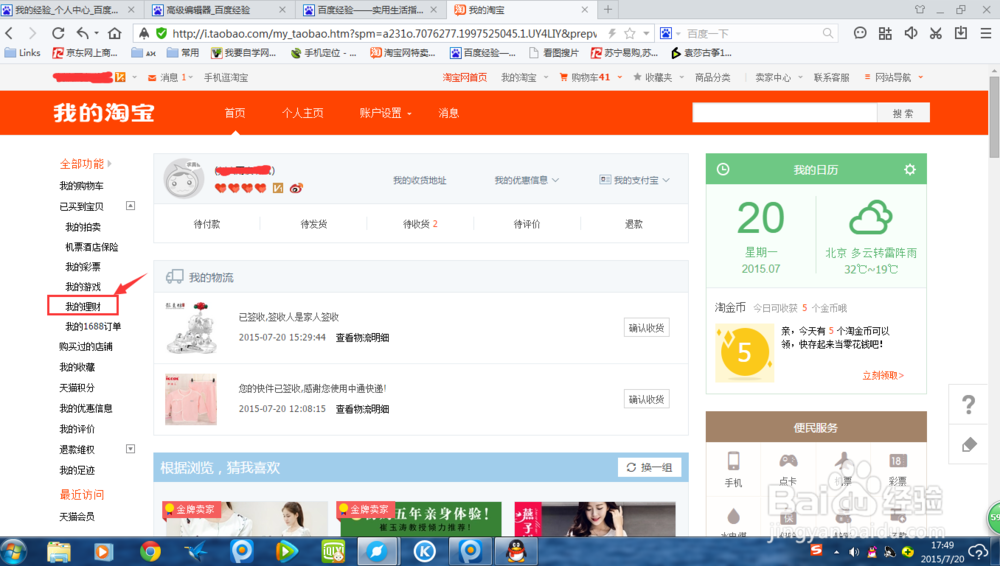
Task: Go to browser home page icon
Action: pyautogui.click(x=114, y=33)
